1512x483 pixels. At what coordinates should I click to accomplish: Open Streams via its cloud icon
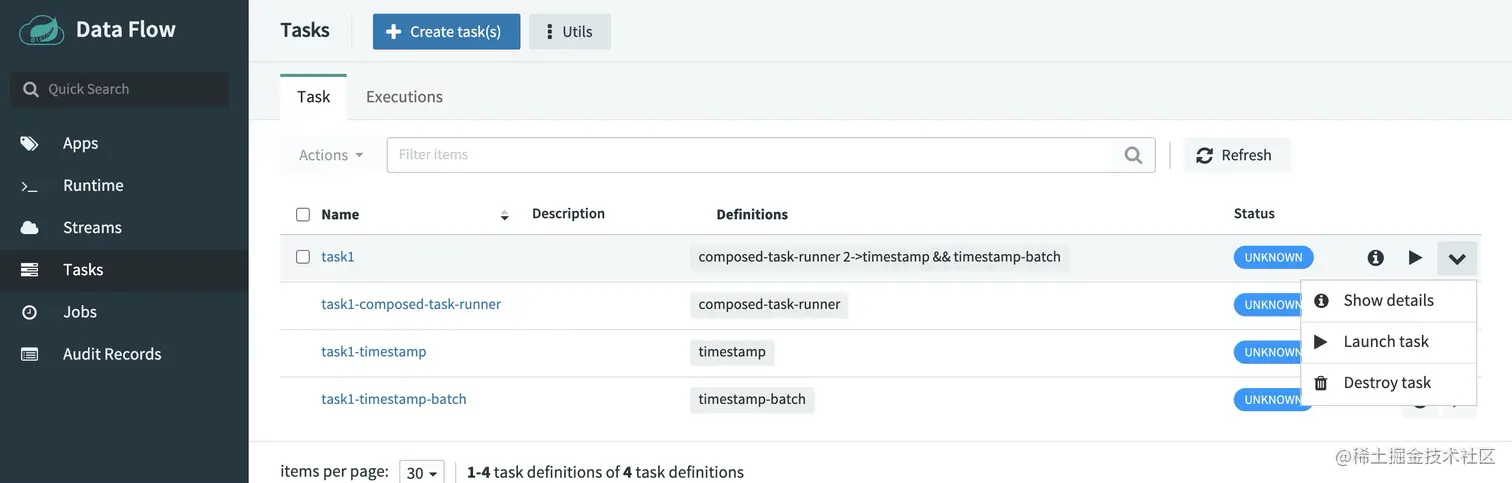30,227
